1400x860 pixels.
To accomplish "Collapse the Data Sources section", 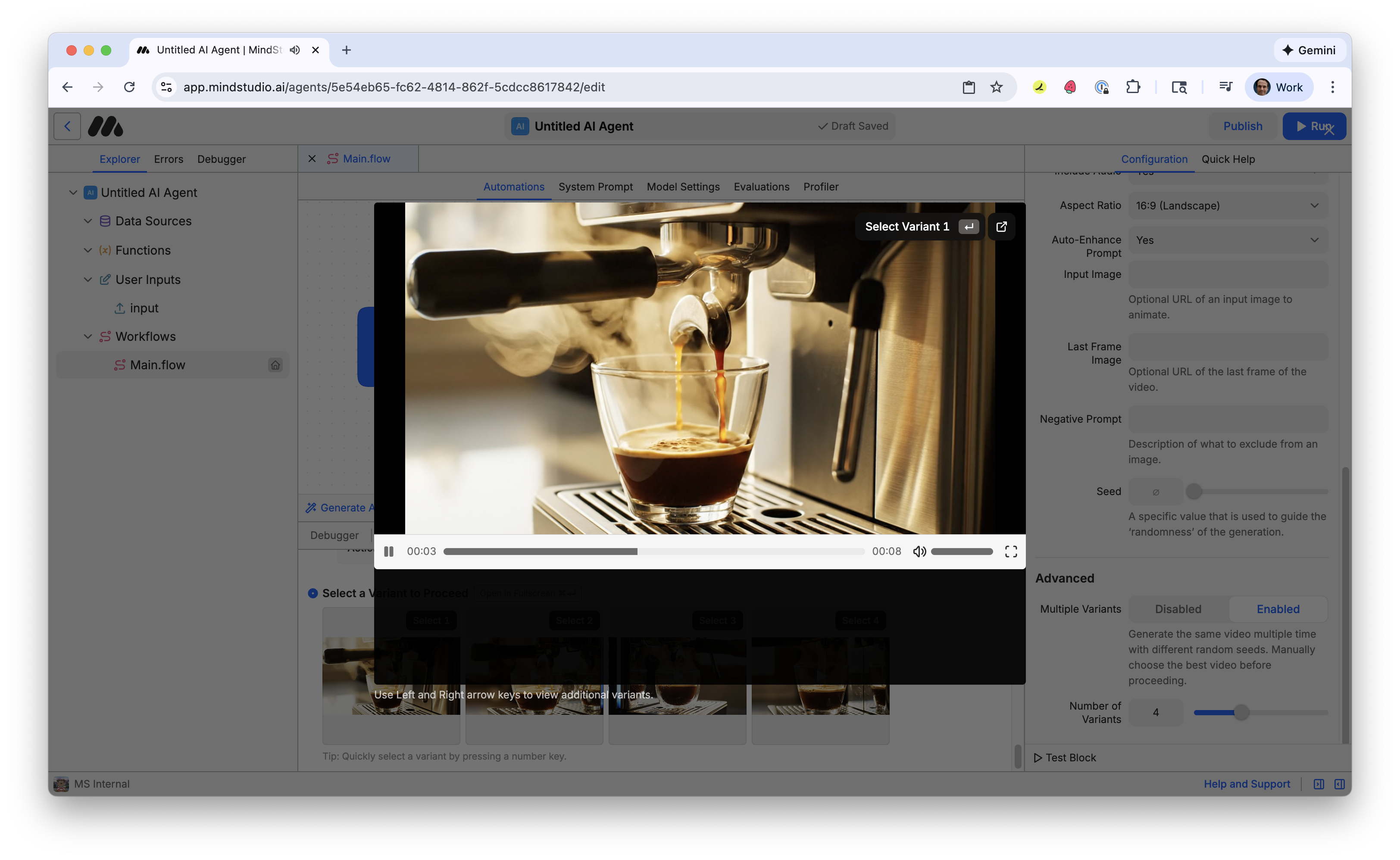I will (x=87, y=221).
